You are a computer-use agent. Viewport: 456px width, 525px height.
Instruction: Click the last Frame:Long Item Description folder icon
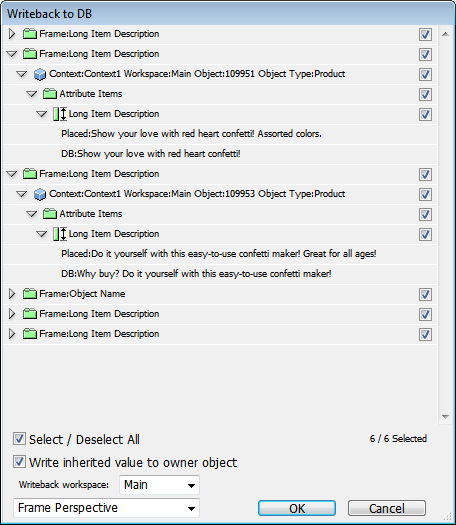(x=29, y=334)
